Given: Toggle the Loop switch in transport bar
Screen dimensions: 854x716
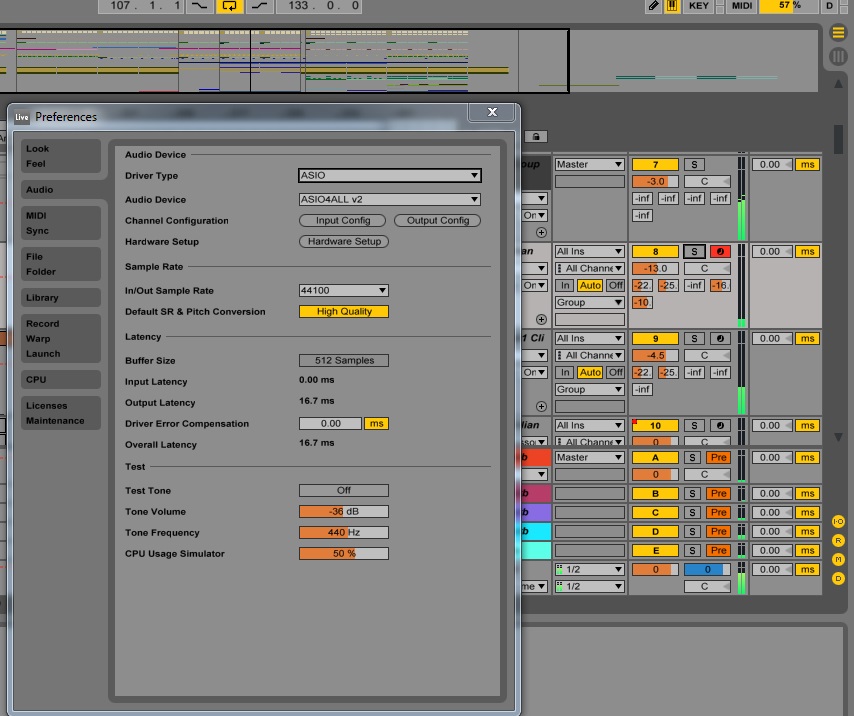Looking at the screenshot, I should 230,6.
